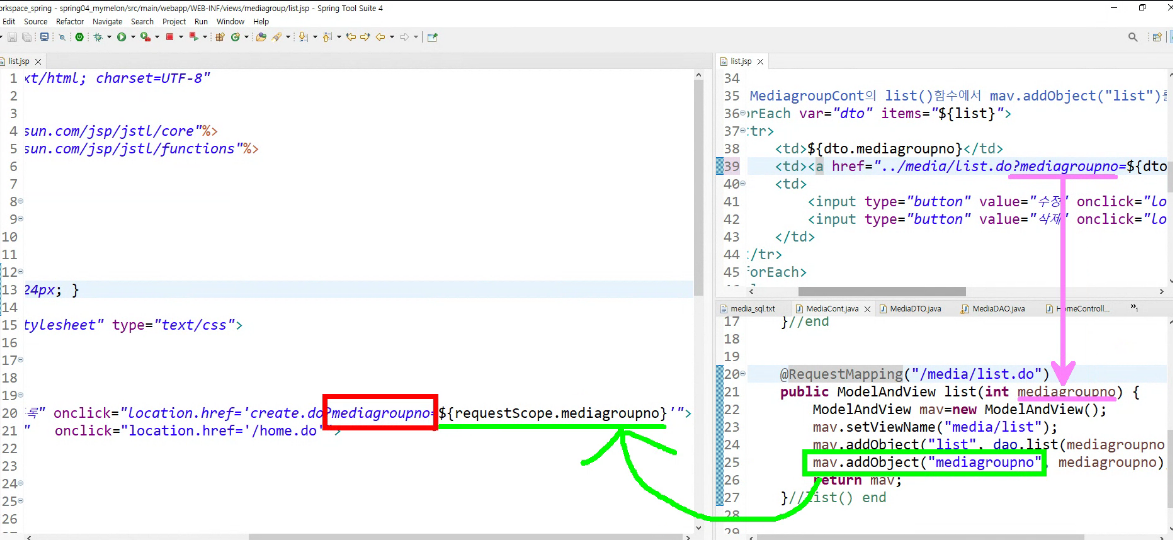Switch to the MediaDTO.java tab
1173x540 pixels.
[913, 308]
